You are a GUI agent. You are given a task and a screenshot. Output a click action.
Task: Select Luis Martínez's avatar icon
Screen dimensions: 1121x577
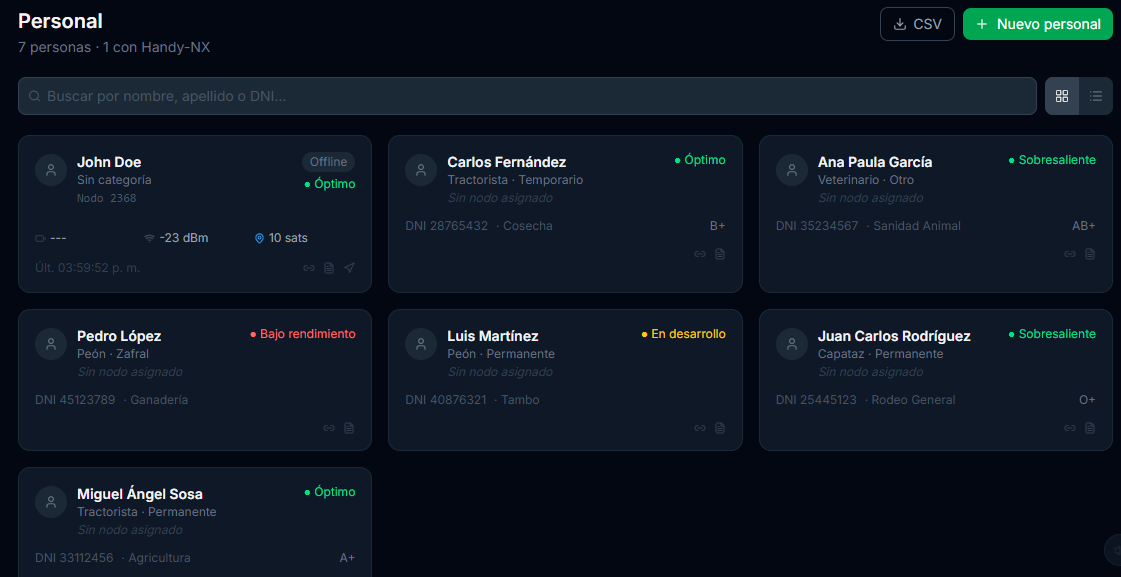[x=421, y=344]
